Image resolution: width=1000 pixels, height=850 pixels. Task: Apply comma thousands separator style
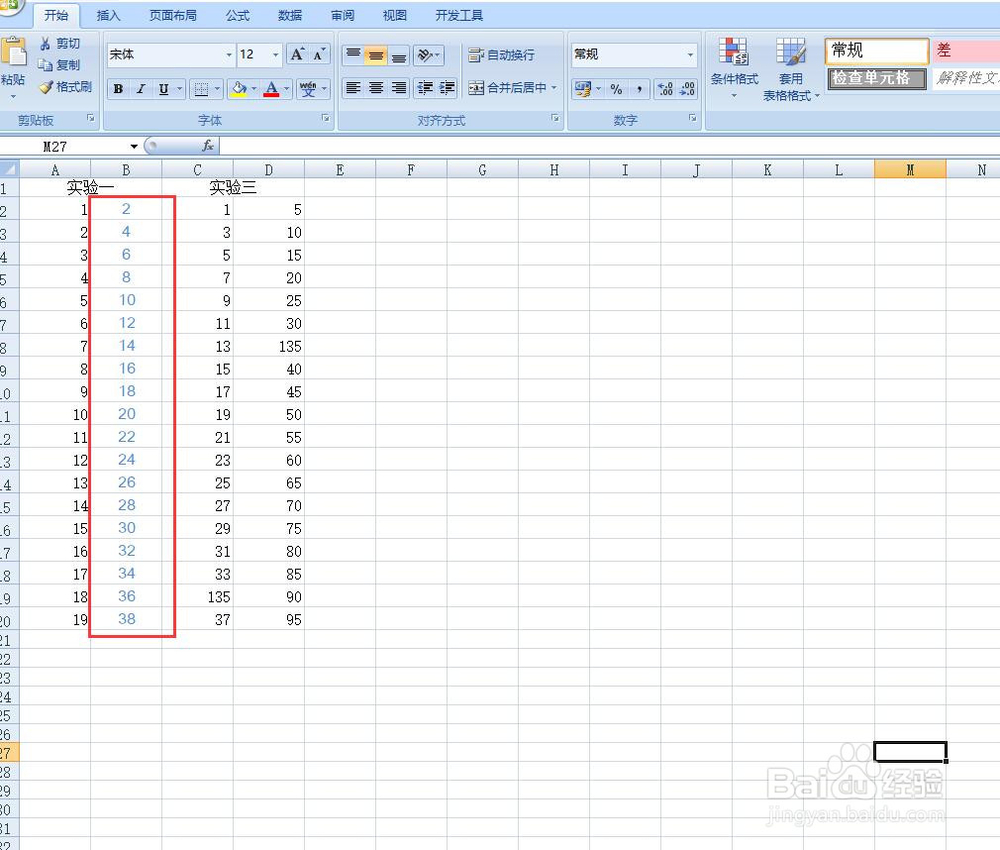(x=639, y=89)
